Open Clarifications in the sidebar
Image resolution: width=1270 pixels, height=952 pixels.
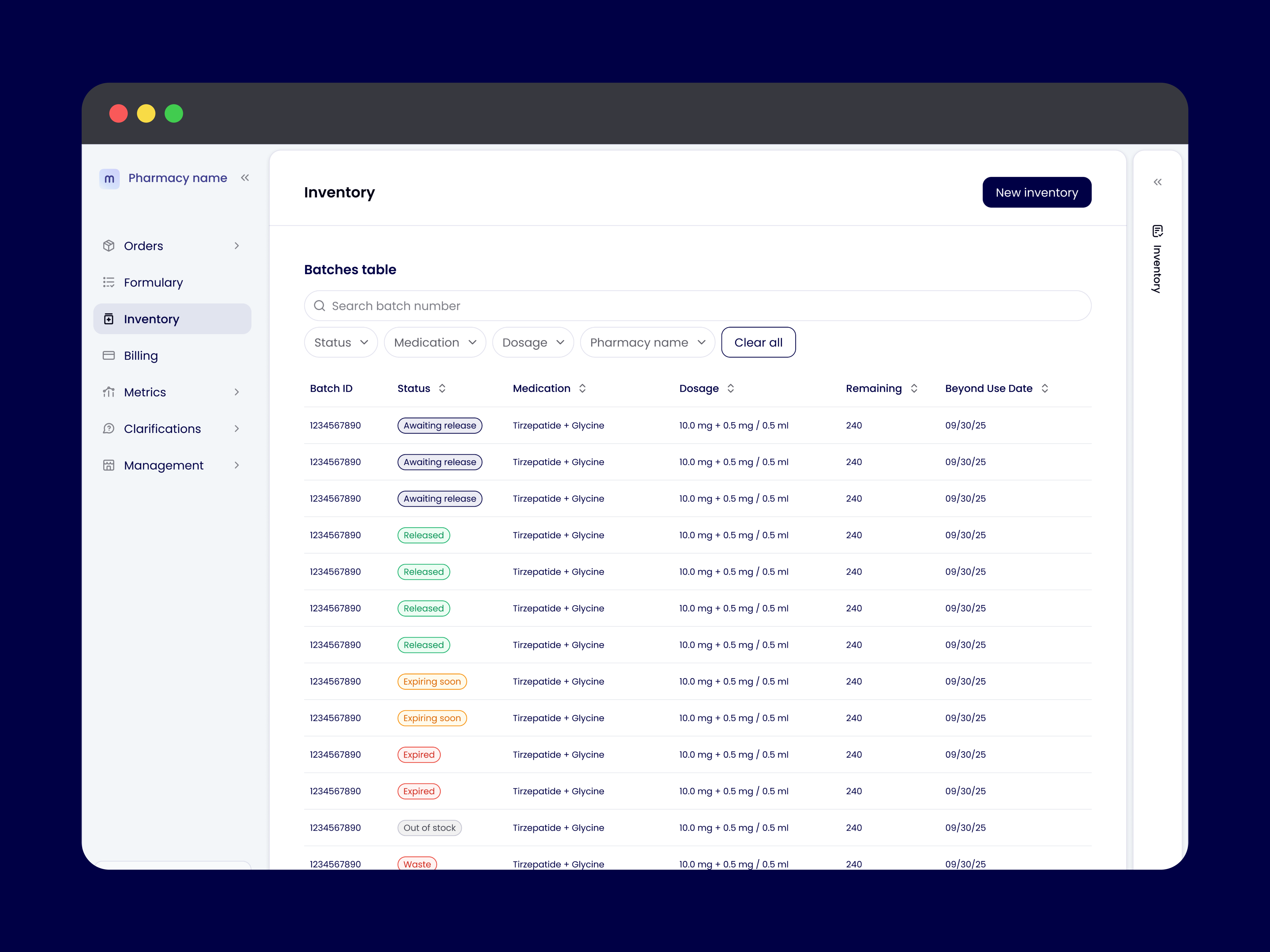172,429
